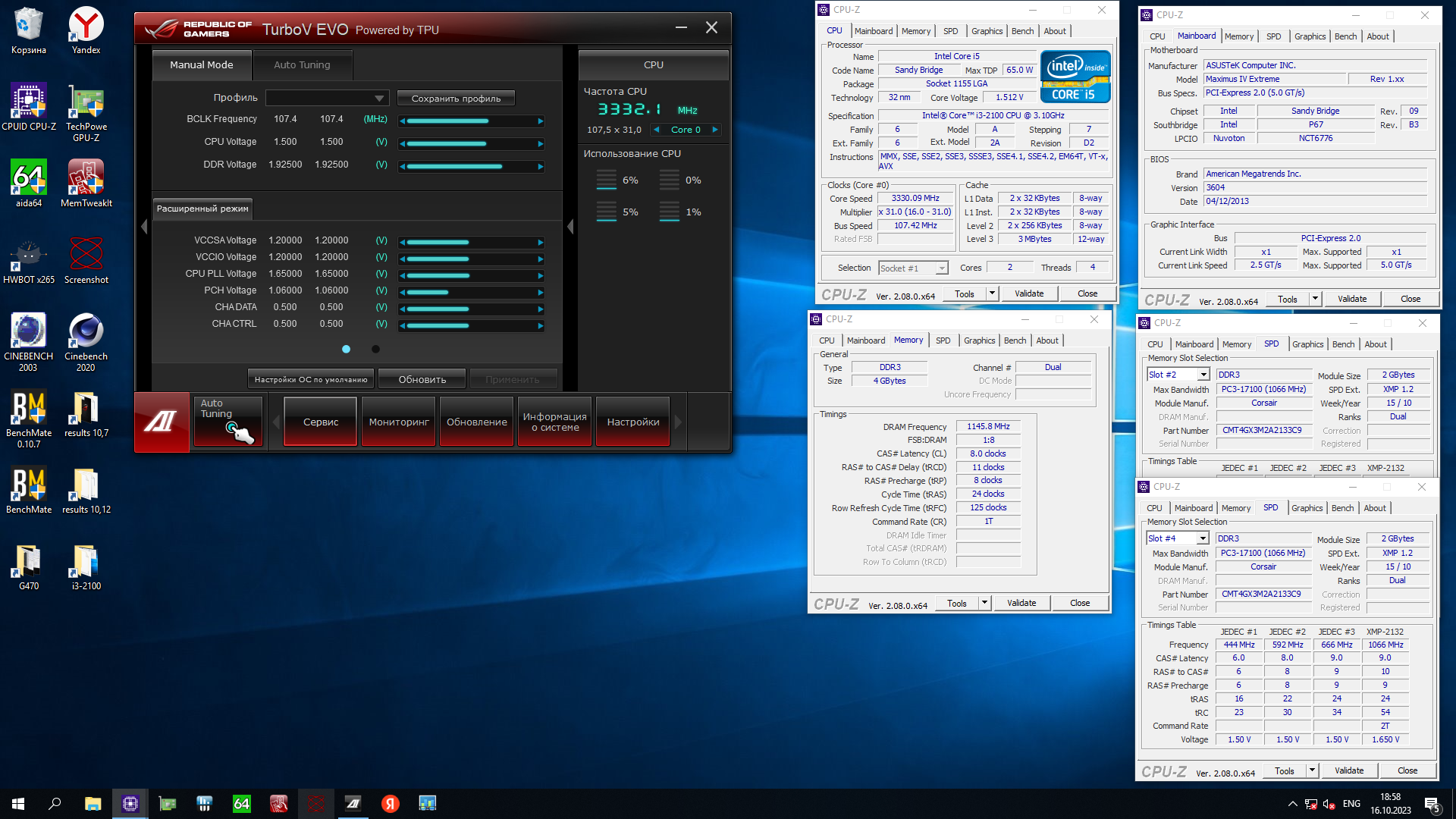Open the aida64 desktop icon
Viewport: 1456px width, 819px height.
pos(29,184)
